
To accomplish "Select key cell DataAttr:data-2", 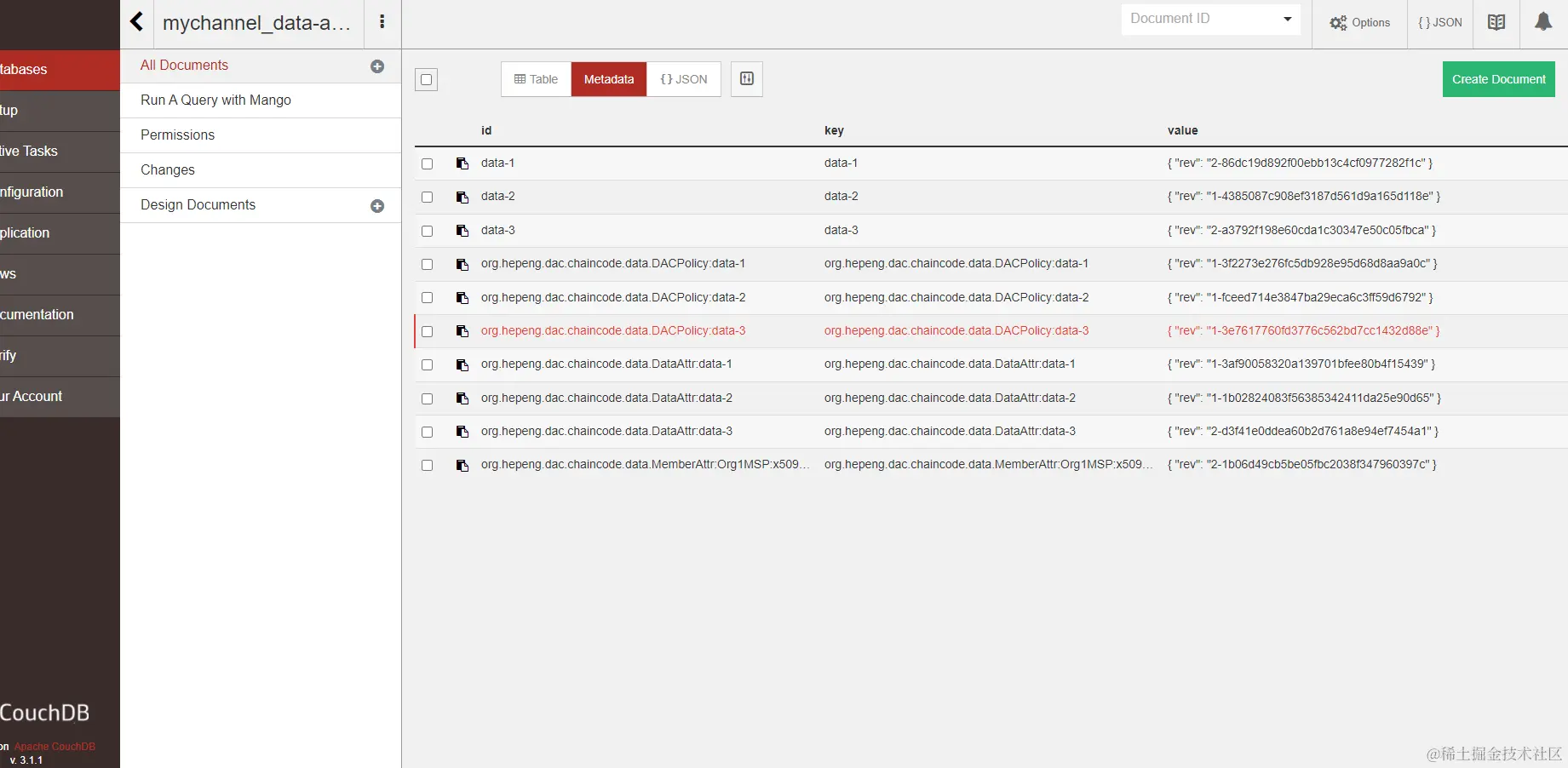I will 950,398.
